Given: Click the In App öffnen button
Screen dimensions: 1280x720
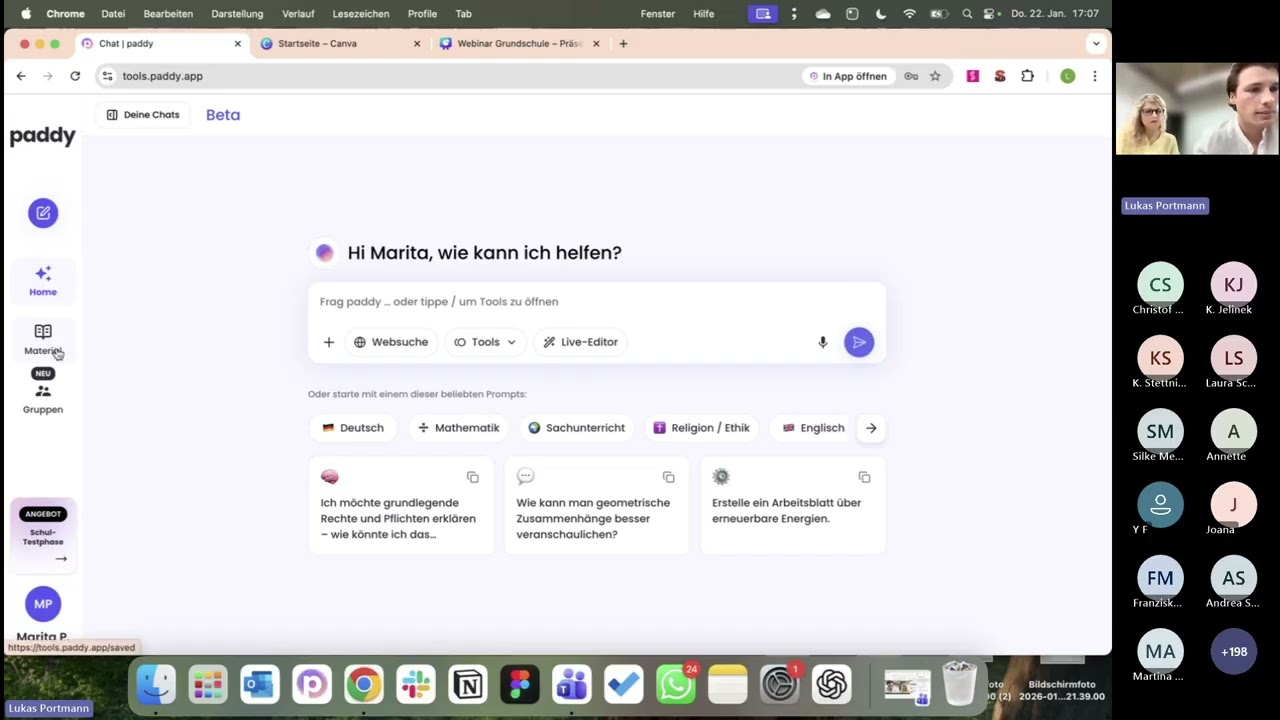Looking at the screenshot, I should (x=847, y=76).
